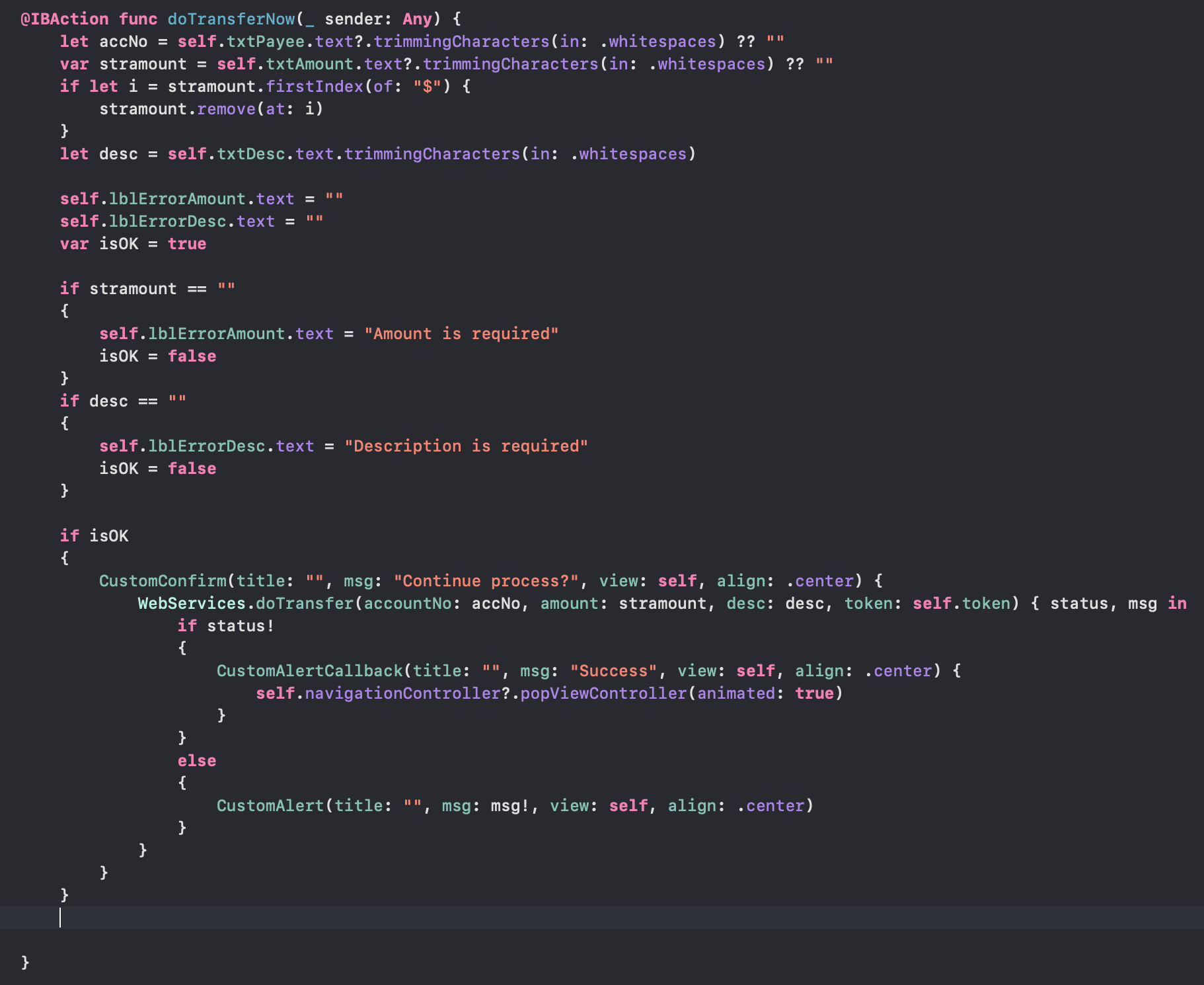The height and width of the screenshot is (985, 1204).
Task: Click txtAmount in the stramount declaration
Action: [310, 64]
